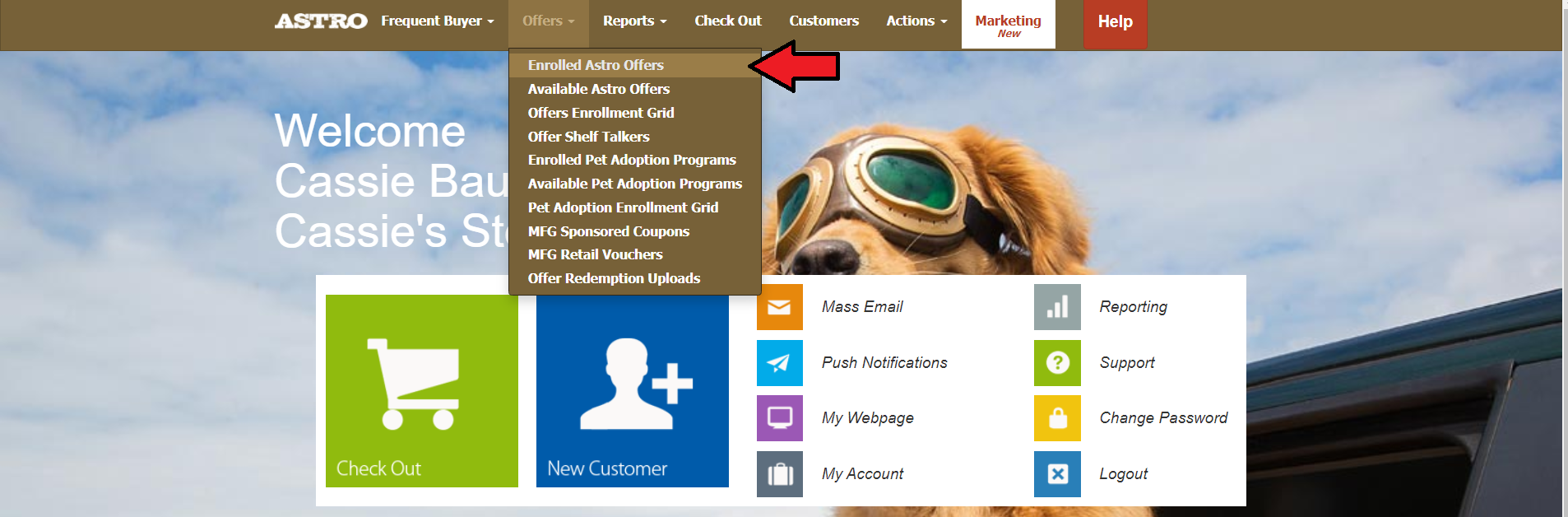Select MFG Sponsored Coupons option

tap(608, 231)
